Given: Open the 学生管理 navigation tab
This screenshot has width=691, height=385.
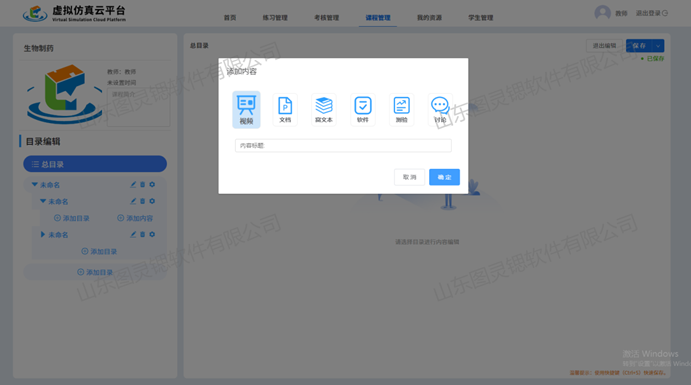Looking at the screenshot, I should pos(480,18).
